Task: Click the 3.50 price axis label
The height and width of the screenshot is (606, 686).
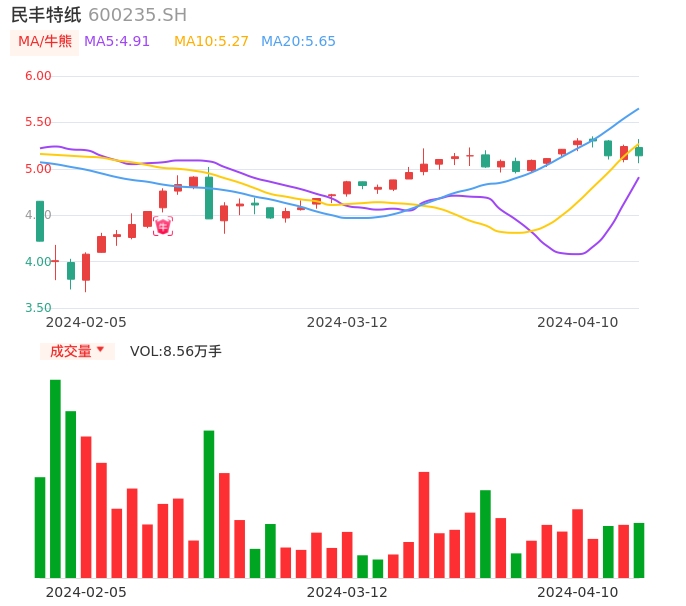Action: [38, 308]
